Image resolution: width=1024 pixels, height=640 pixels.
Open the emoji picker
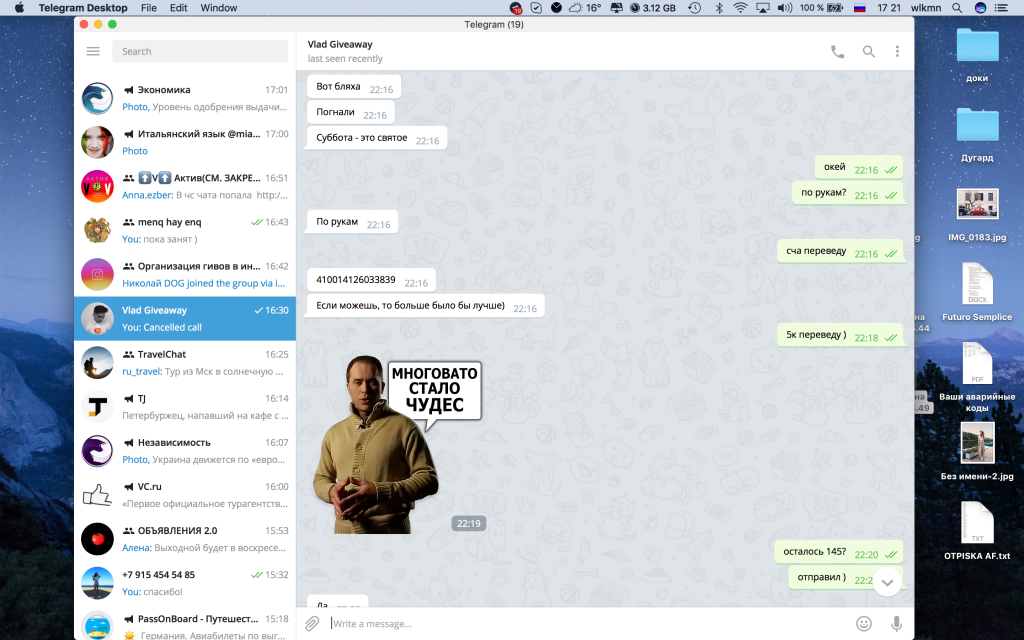click(864, 623)
